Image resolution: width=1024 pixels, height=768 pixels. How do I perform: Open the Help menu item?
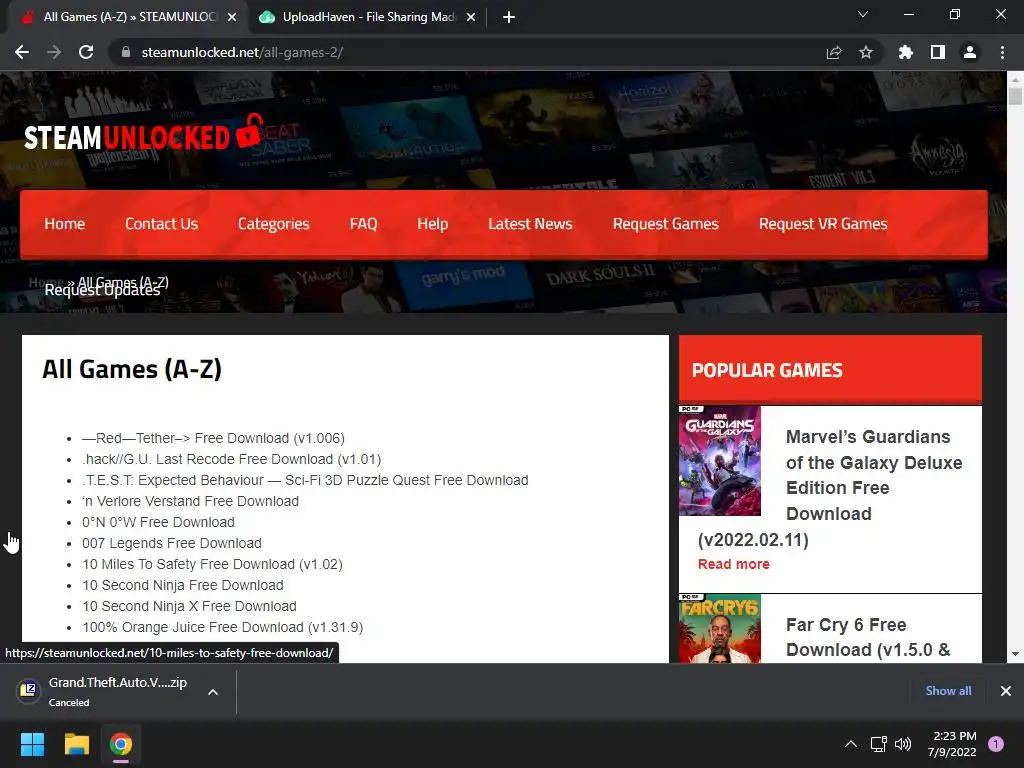point(432,224)
